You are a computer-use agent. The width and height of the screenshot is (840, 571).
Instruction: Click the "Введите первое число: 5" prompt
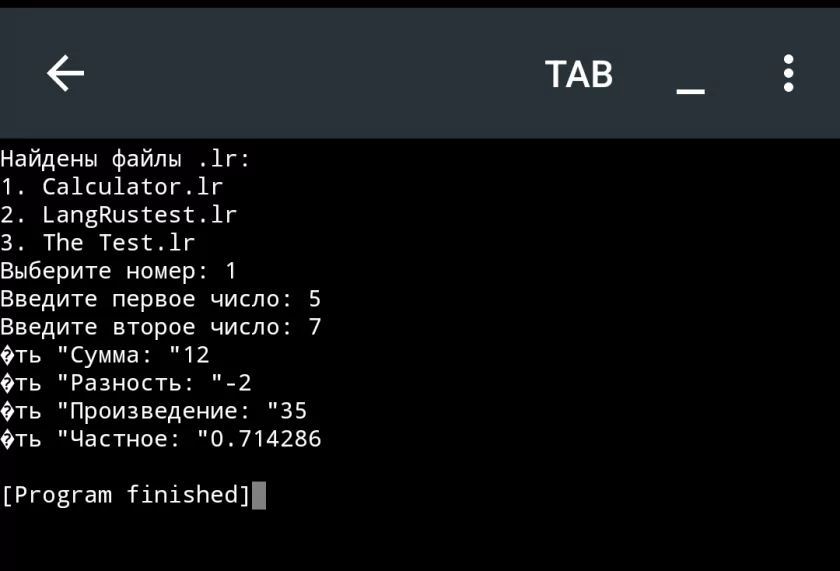[160, 299]
